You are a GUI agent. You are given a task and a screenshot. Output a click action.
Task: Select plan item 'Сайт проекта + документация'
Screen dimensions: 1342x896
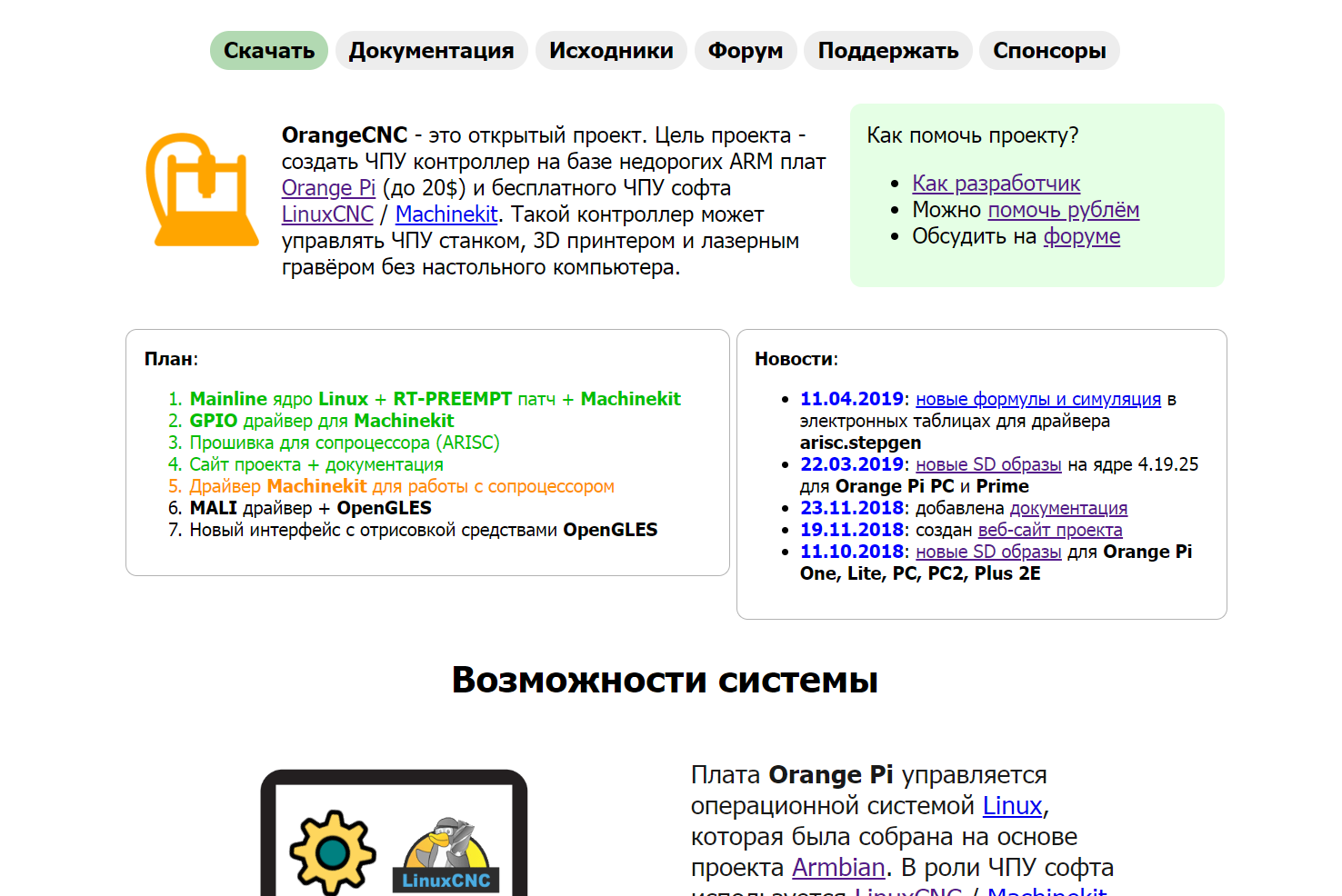[316, 464]
